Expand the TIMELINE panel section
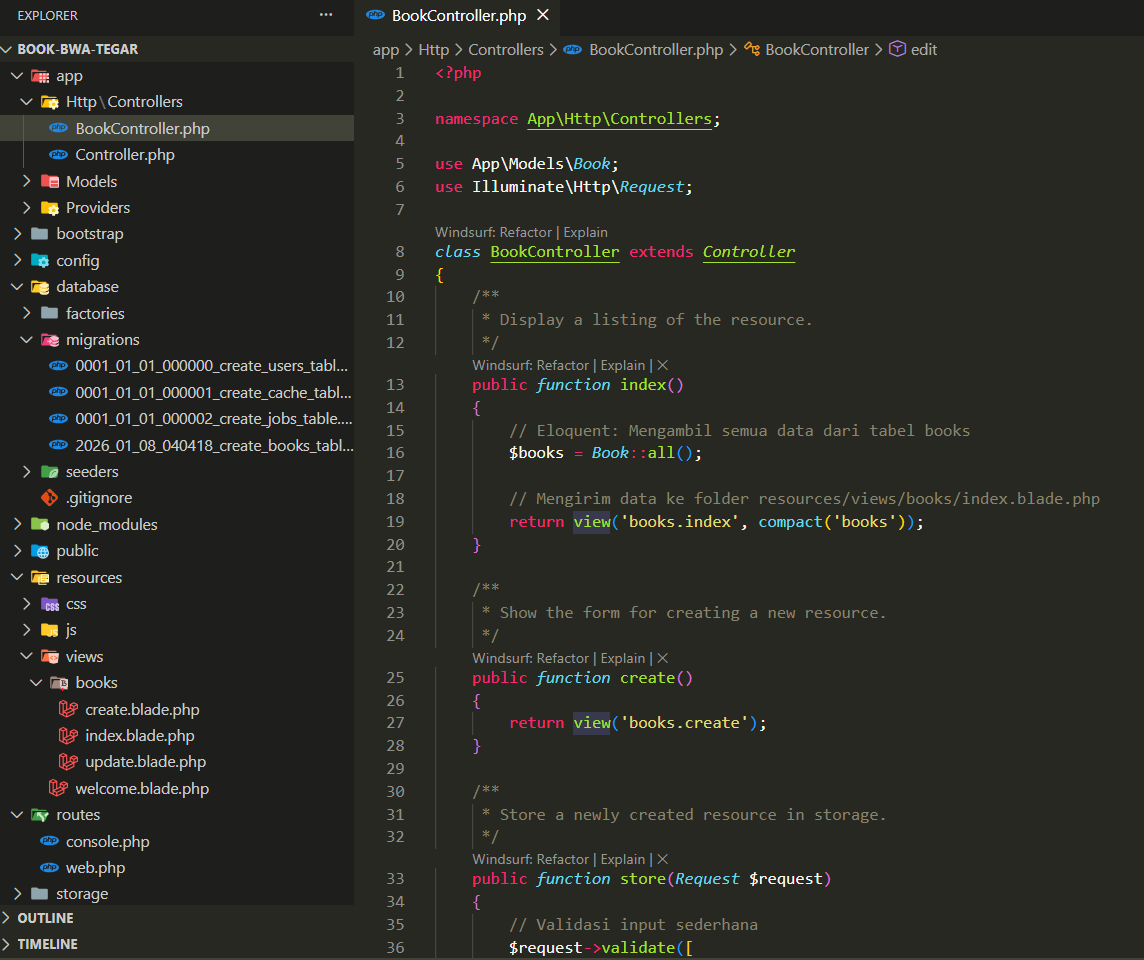Image resolution: width=1144 pixels, height=960 pixels. [47, 944]
